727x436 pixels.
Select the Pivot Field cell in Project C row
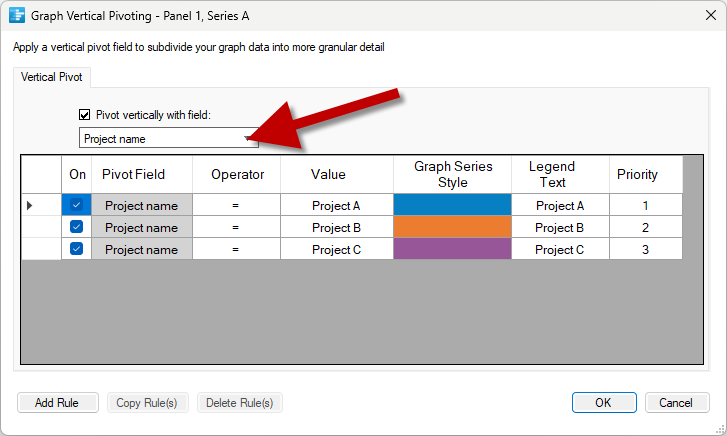pyautogui.click(x=142, y=249)
